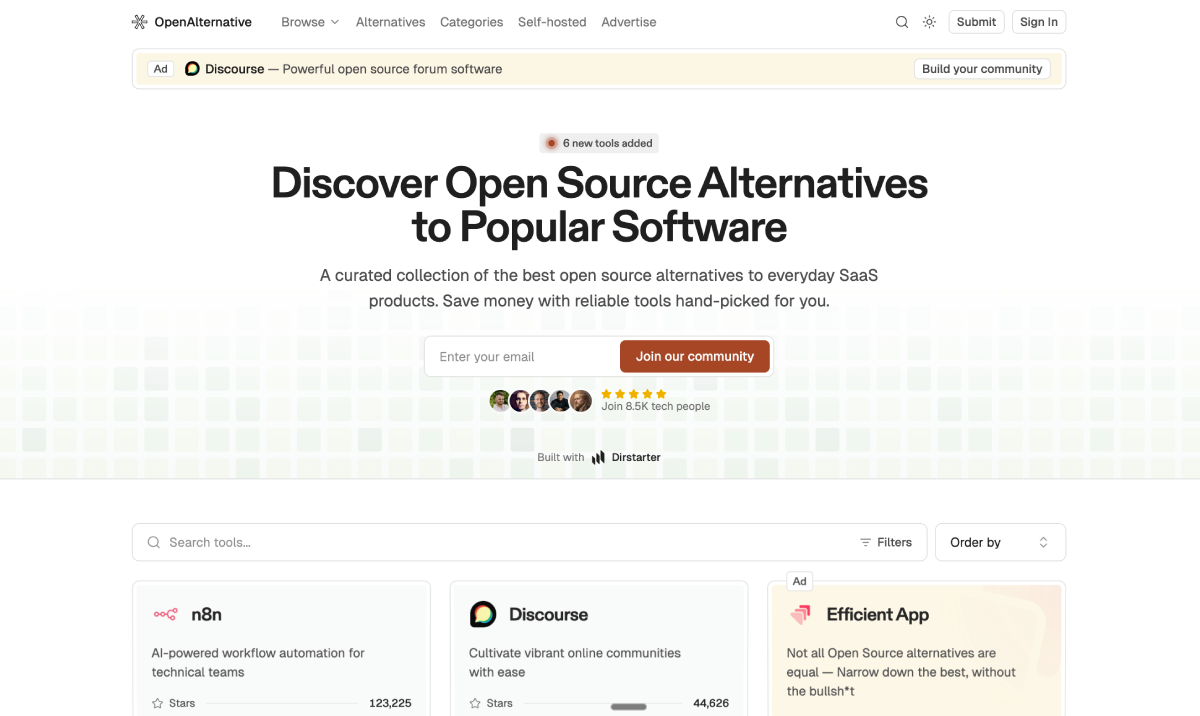Click the Stars icon on Discourse card

click(x=475, y=703)
